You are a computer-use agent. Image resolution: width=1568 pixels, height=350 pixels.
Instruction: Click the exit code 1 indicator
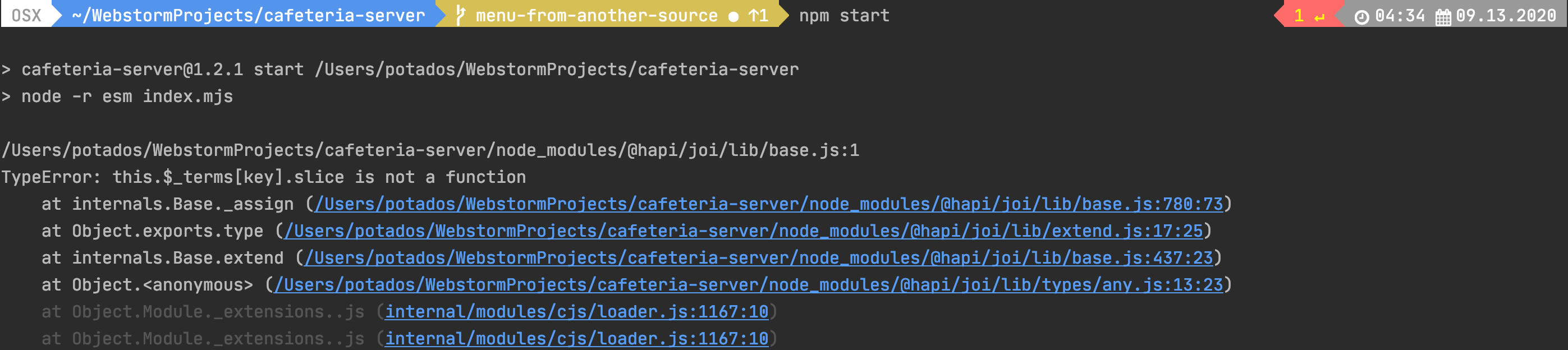[1299, 15]
